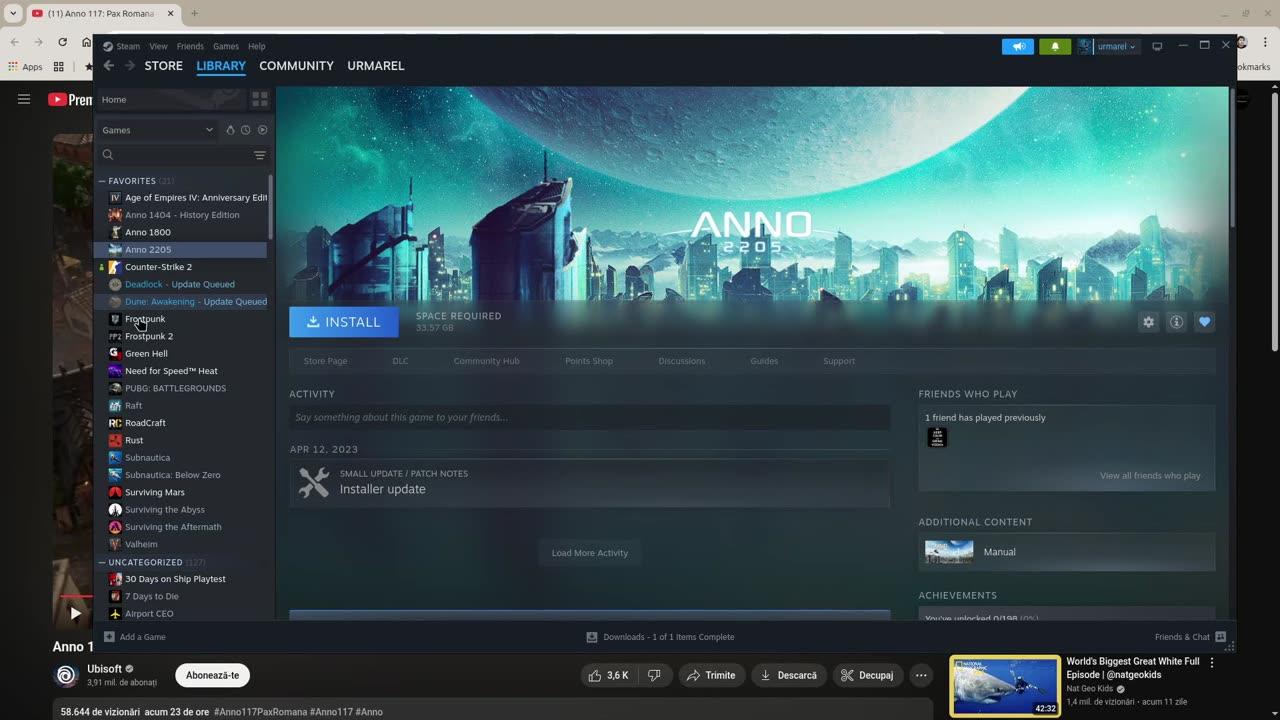Open the Steam announcements megaphone button
The image size is (1280, 720).
tap(1017, 46)
